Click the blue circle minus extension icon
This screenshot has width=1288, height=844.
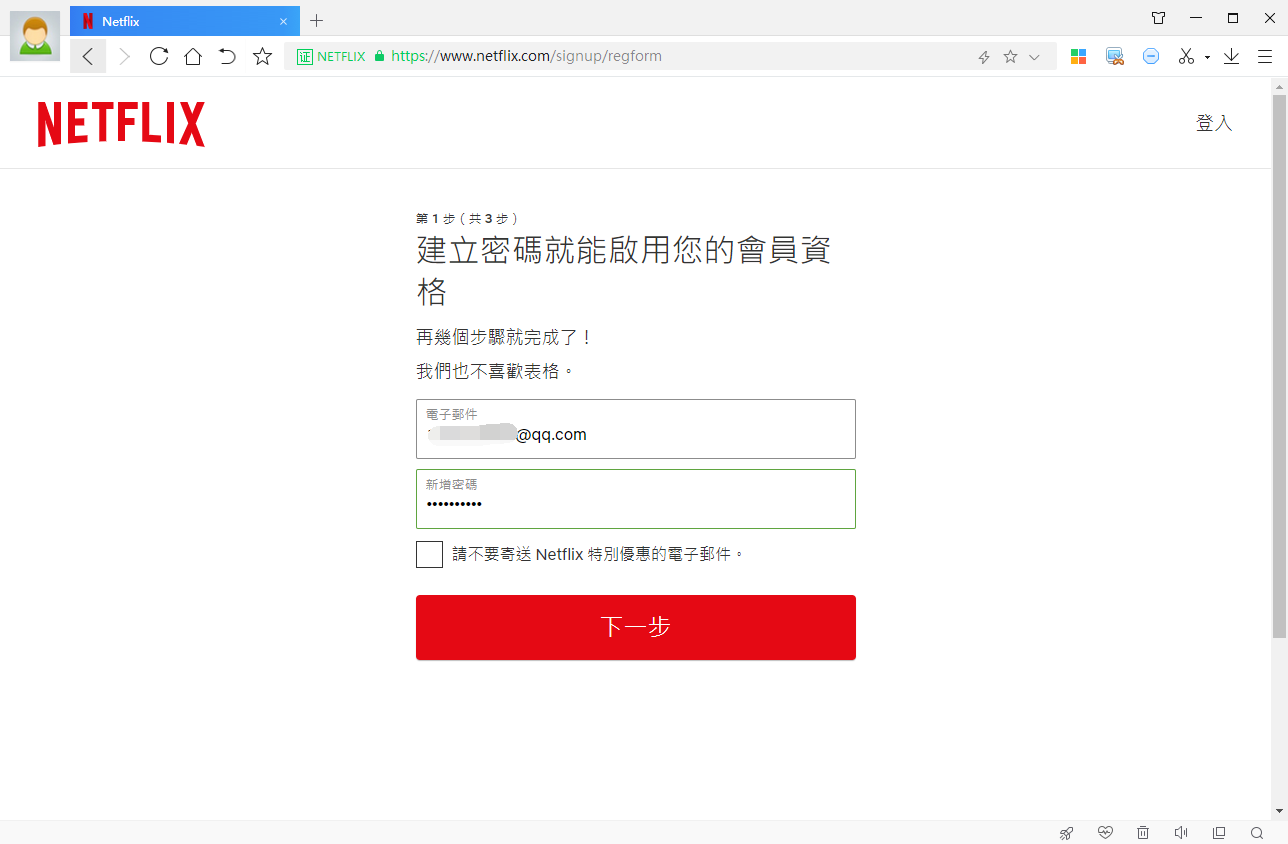coord(1151,57)
